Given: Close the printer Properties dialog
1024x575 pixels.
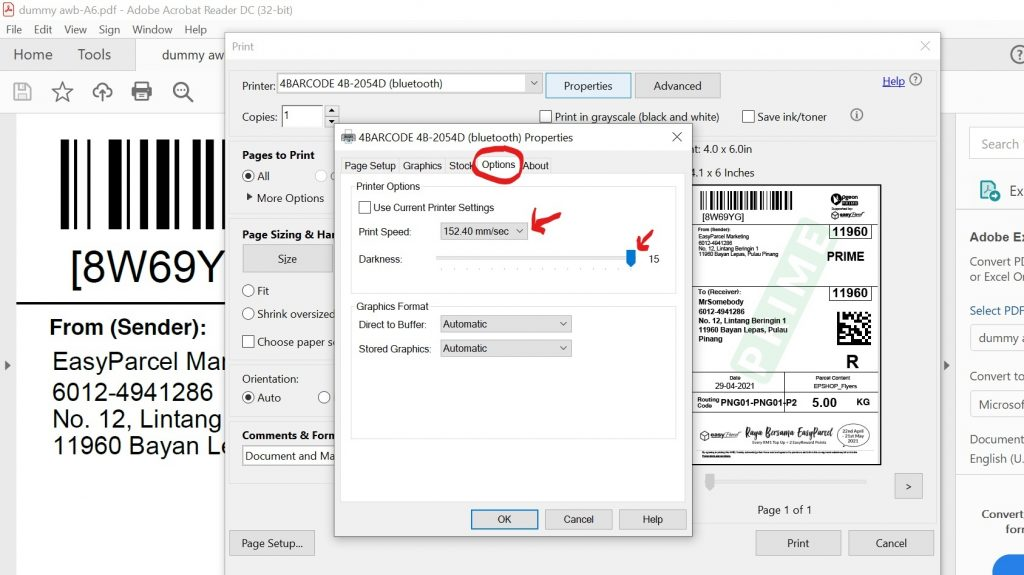Looking at the screenshot, I should click(x=677, y=137).
